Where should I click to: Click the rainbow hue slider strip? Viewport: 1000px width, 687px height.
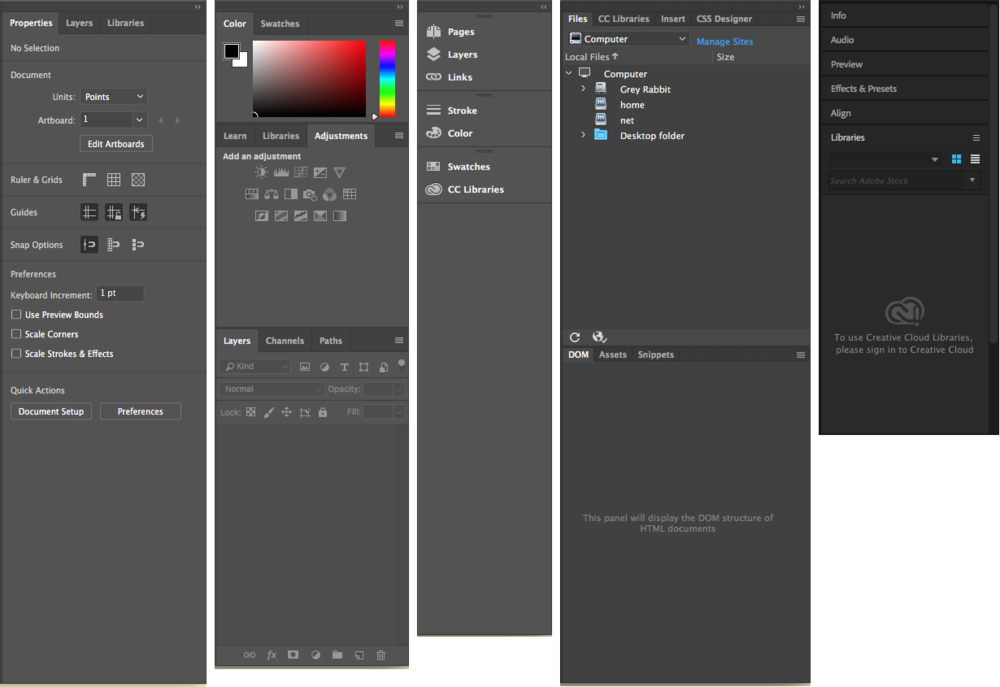[x=387, y=78]
